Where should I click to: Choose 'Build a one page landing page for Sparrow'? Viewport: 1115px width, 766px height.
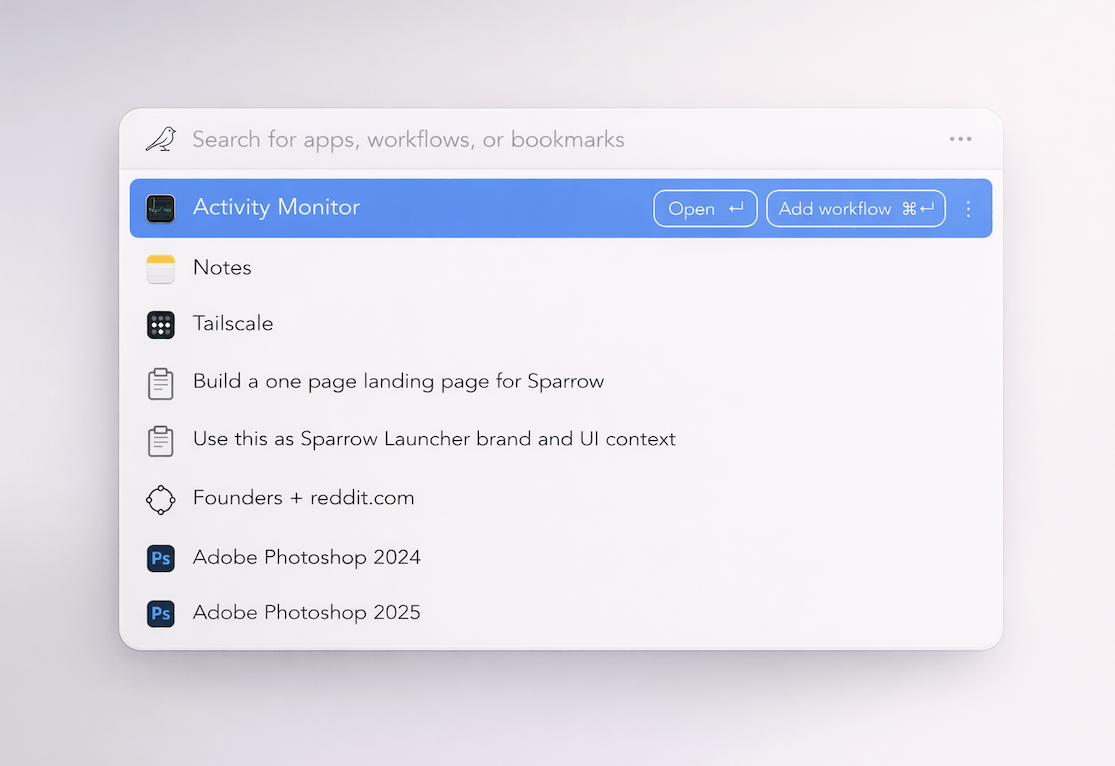pos(398,382)
